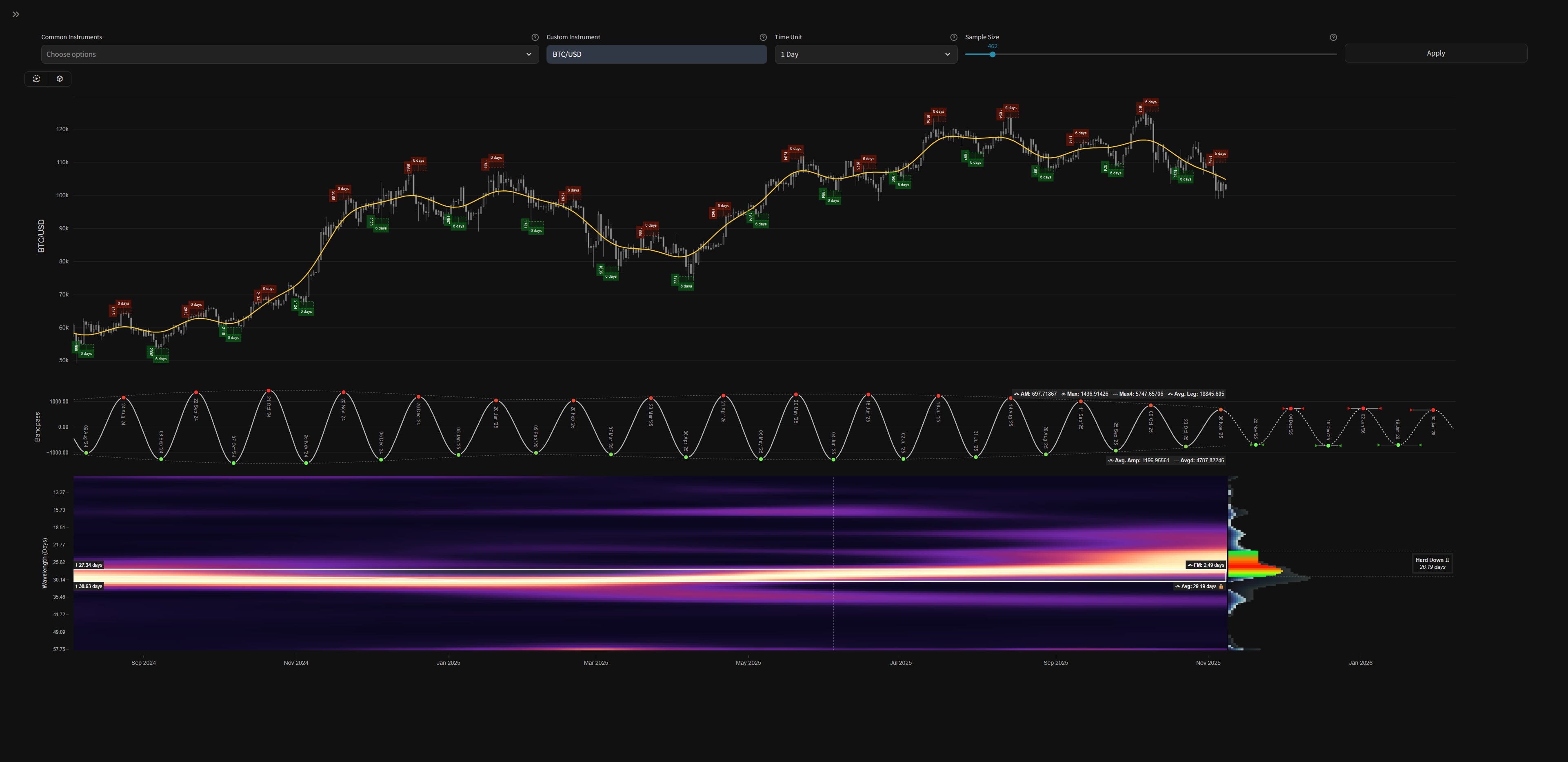The height and width of the screenshot is (762, 1568).
Task: Click the 06 Nov 25 bandpass peak marker
Action: tap(1221, 410)
